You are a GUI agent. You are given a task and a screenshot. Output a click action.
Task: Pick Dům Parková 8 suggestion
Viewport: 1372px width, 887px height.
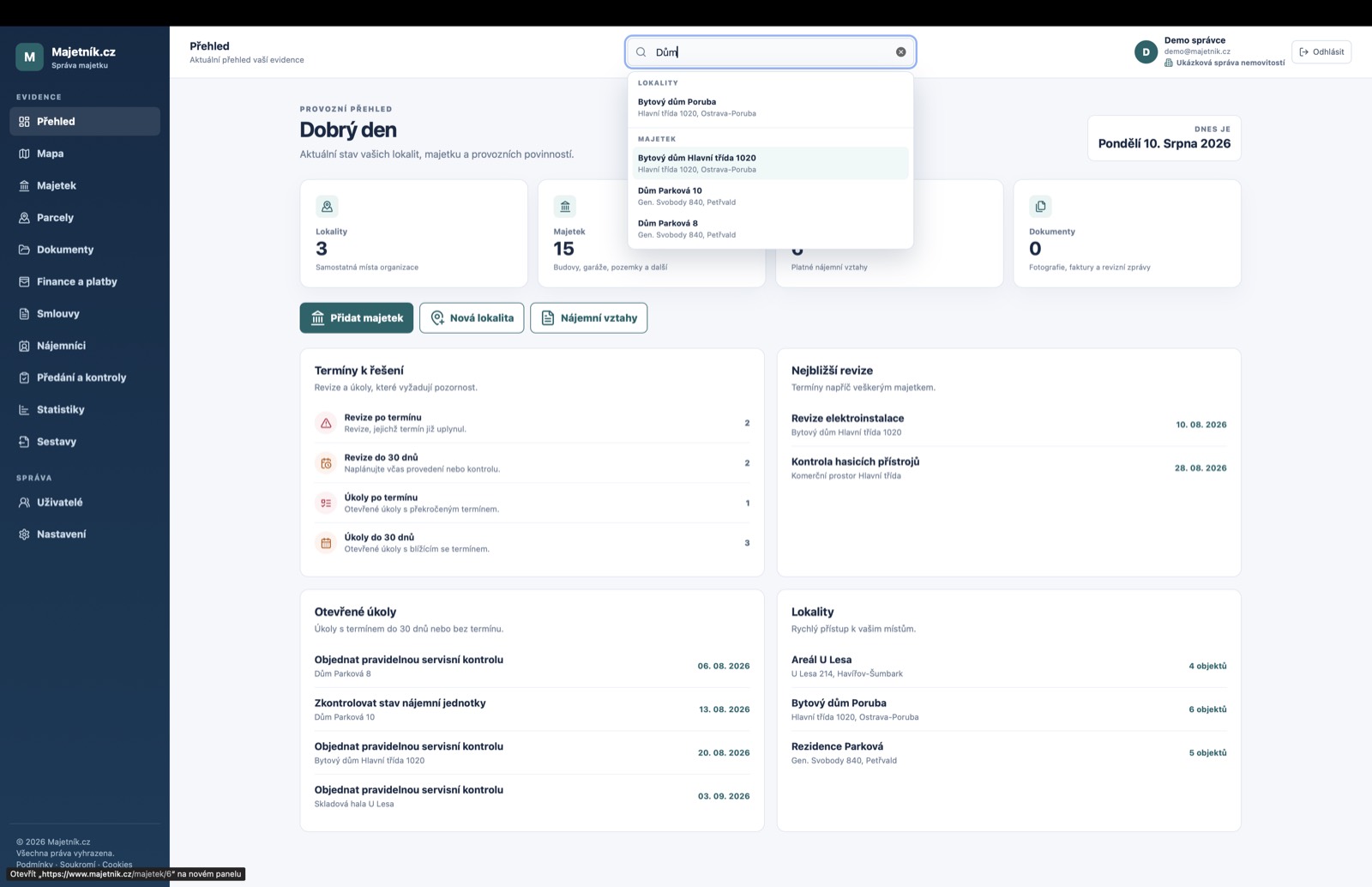[x=770, y=229]
